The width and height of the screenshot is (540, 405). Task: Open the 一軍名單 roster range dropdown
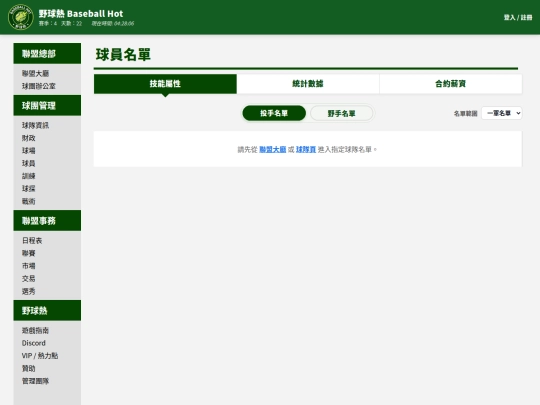tap(501, 113)
